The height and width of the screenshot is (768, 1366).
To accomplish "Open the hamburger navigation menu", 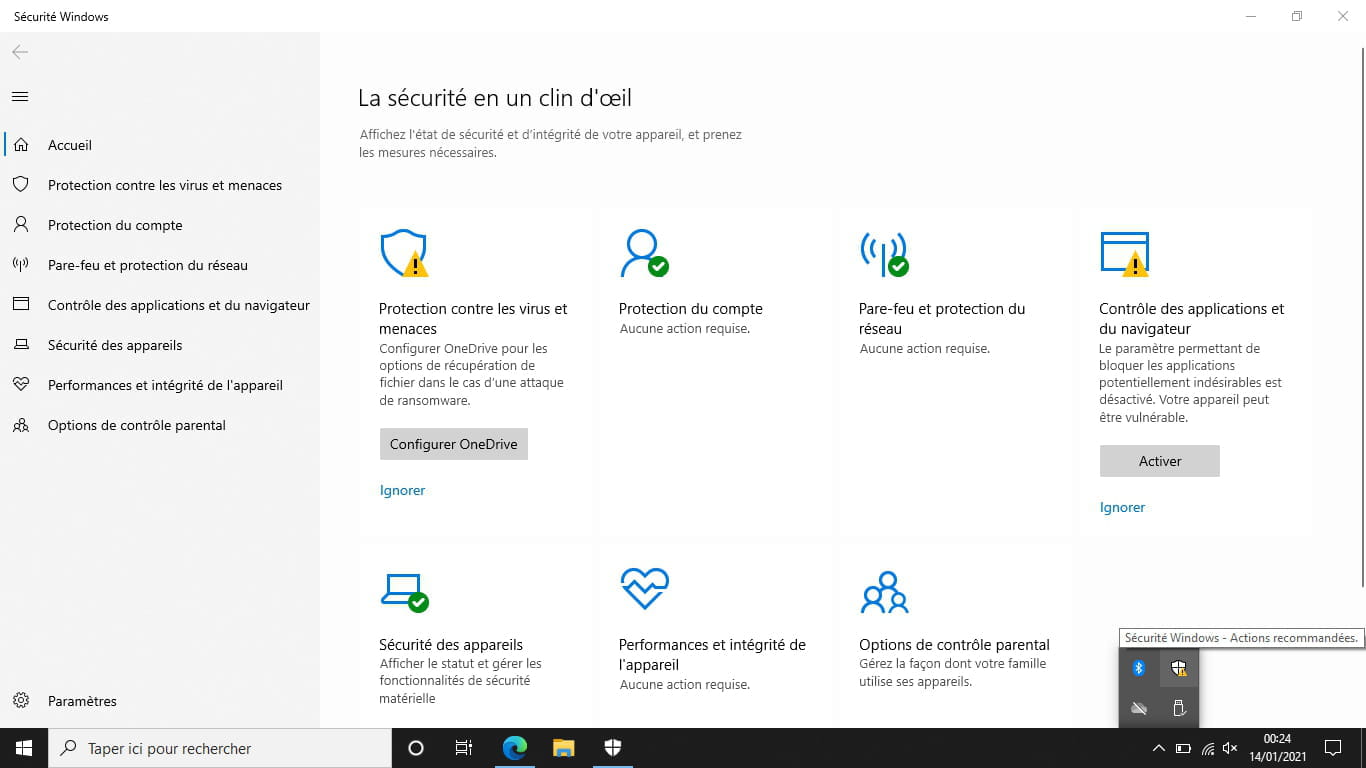I will [20, 97].
